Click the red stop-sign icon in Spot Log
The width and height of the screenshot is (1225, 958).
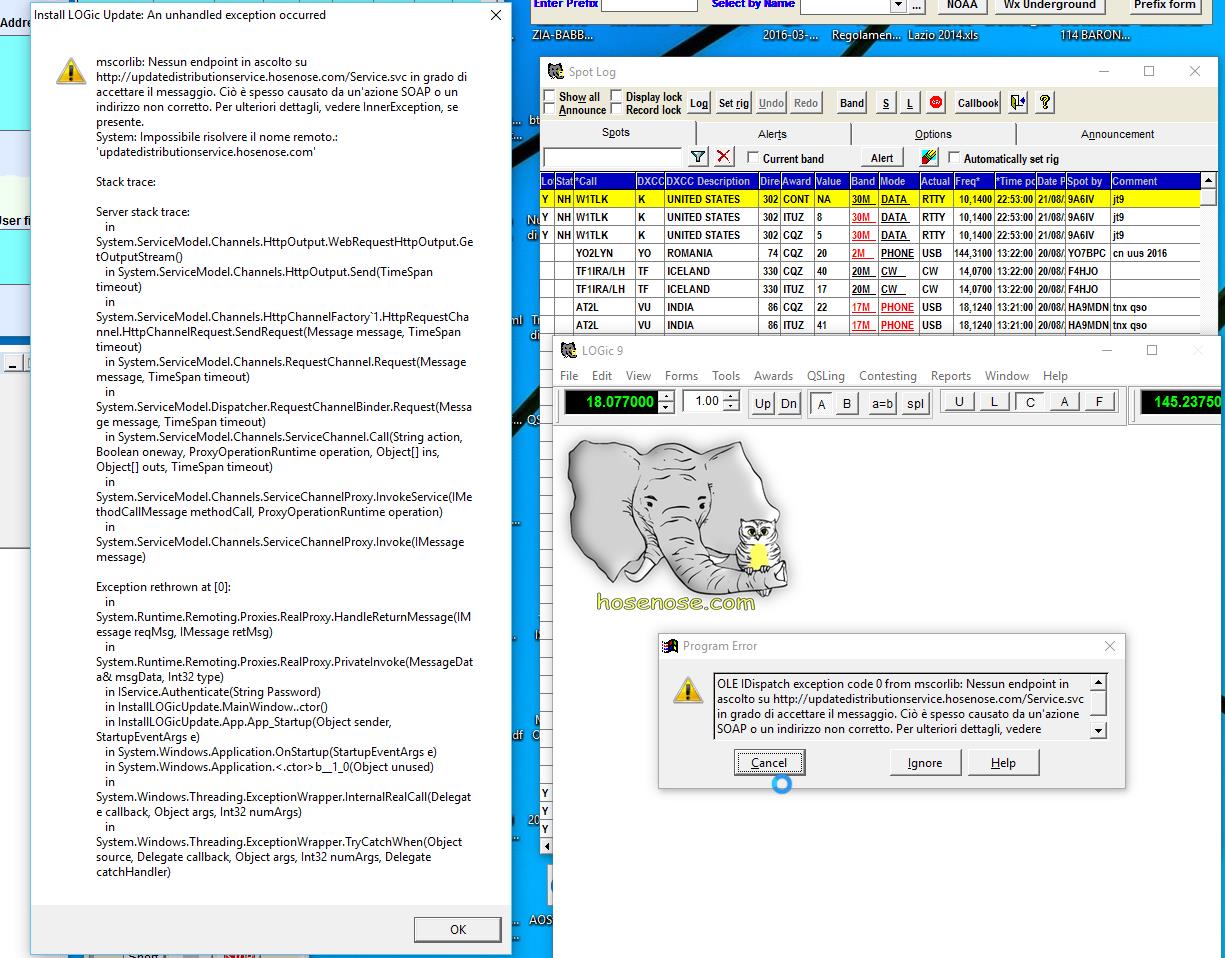coord(937,102)
